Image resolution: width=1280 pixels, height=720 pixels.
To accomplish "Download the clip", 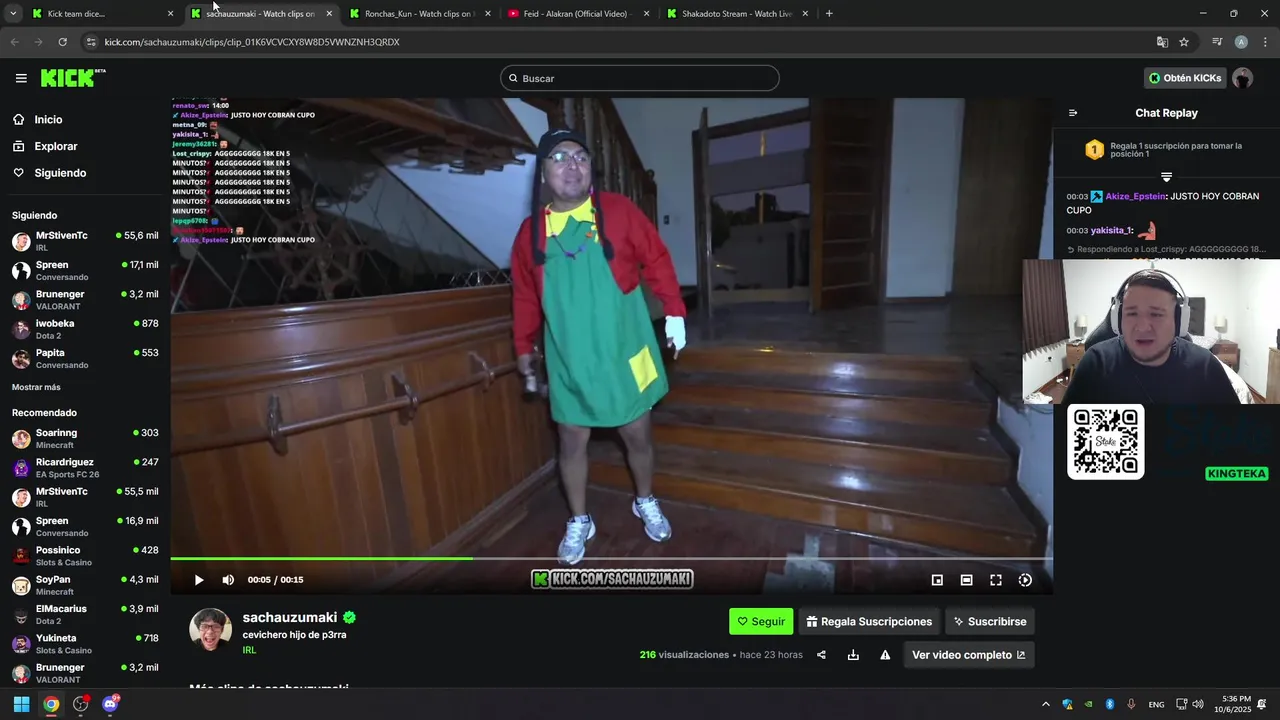I will point(853,655).
